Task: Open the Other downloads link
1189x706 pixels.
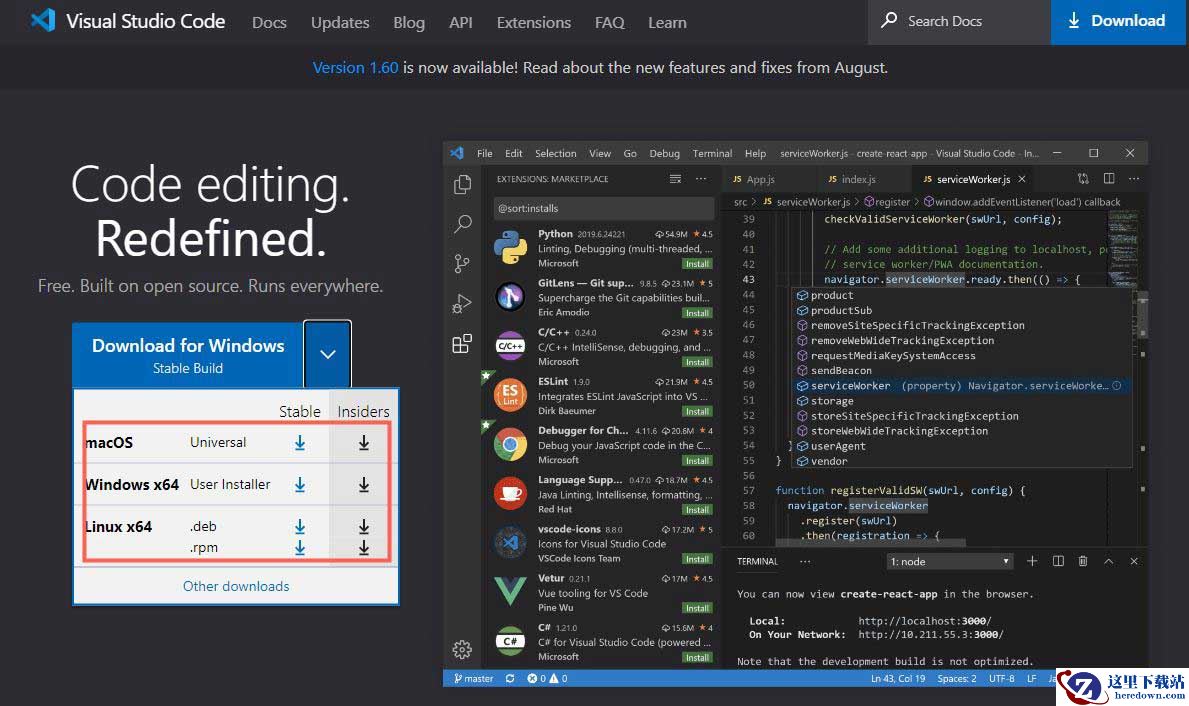Action: (x=236, y=586)
